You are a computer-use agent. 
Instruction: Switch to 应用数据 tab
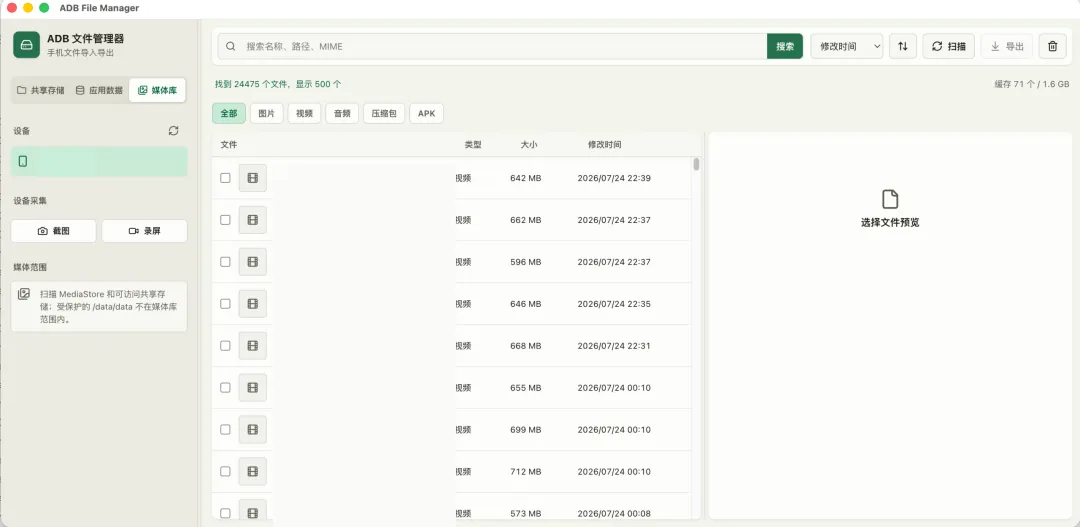[98, 90]
